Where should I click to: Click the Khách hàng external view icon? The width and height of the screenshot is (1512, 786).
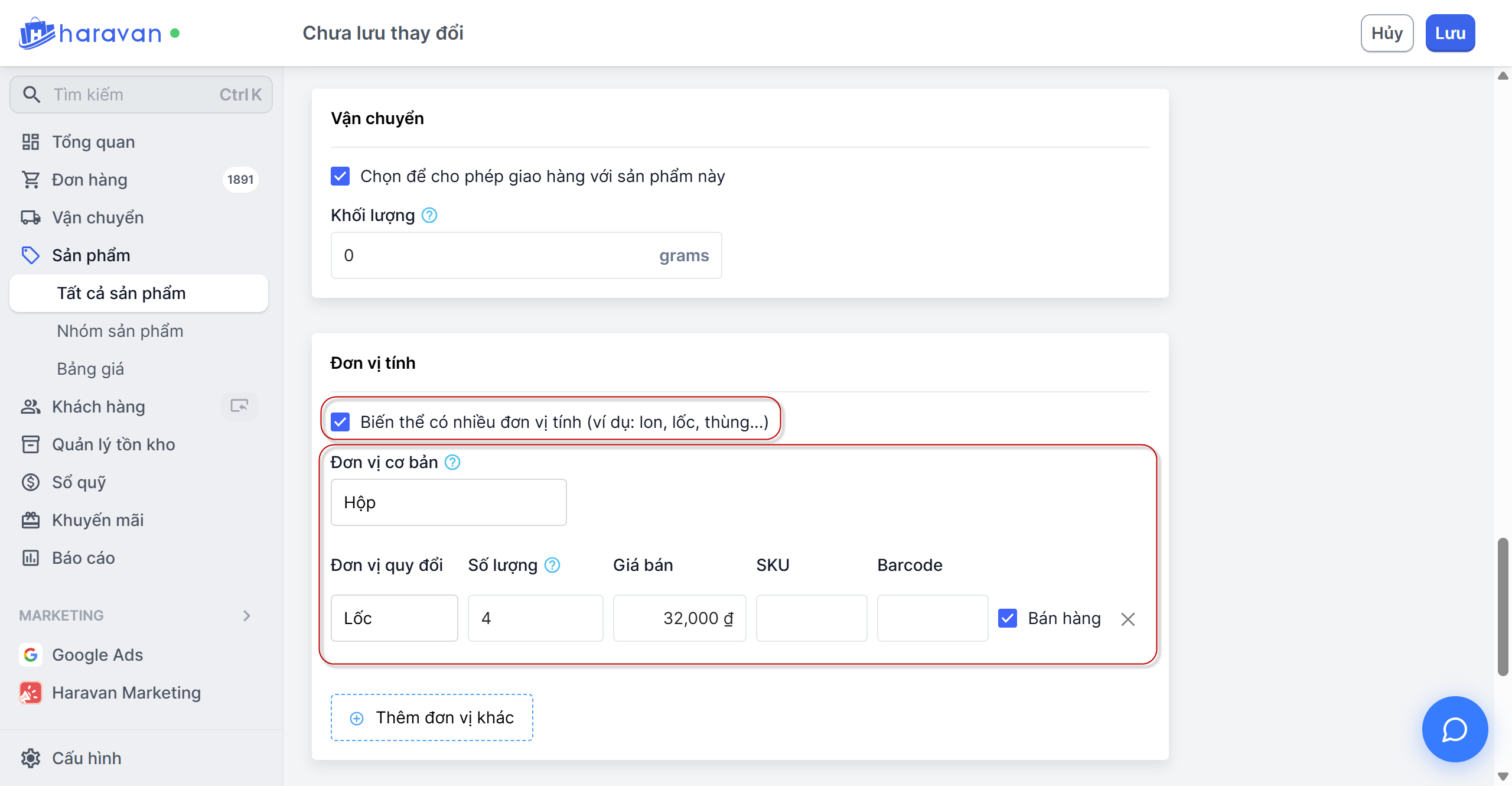pos(239,407)
